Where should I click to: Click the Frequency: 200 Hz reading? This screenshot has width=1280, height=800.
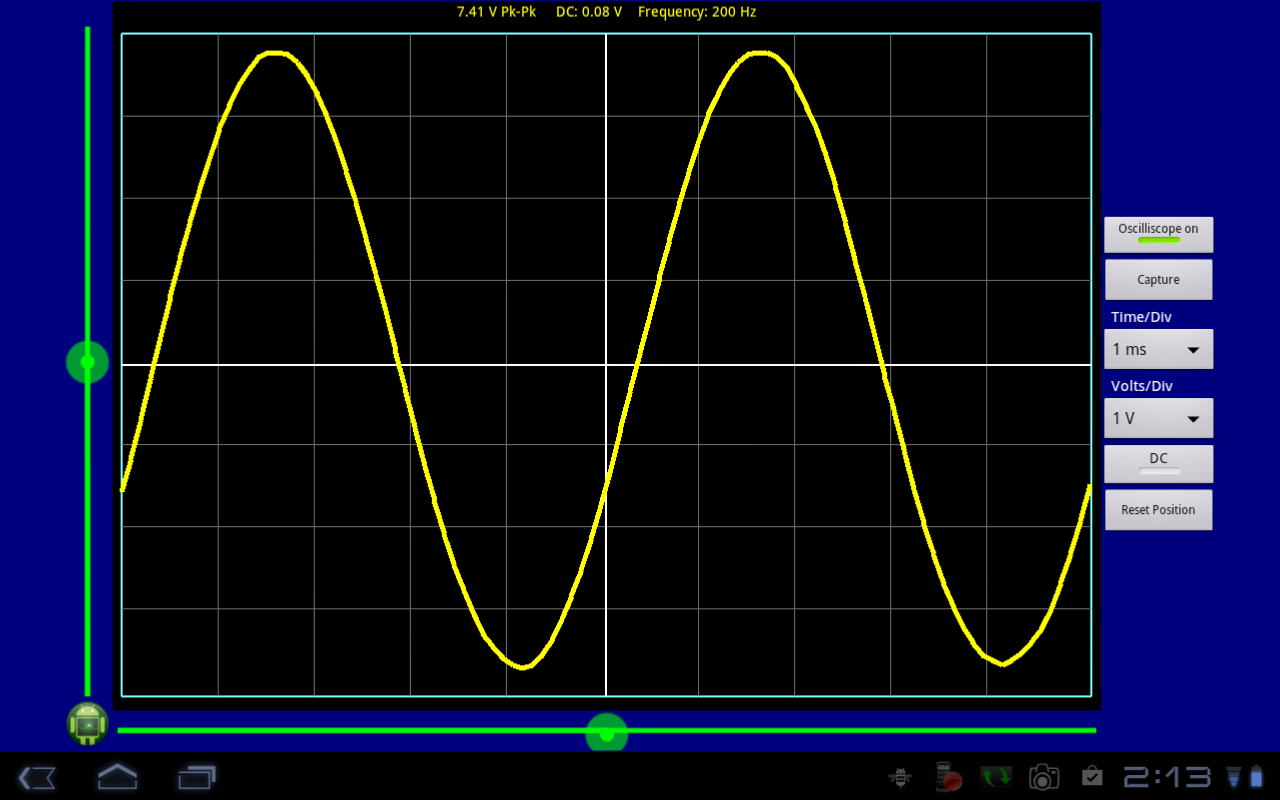point(697,12)
